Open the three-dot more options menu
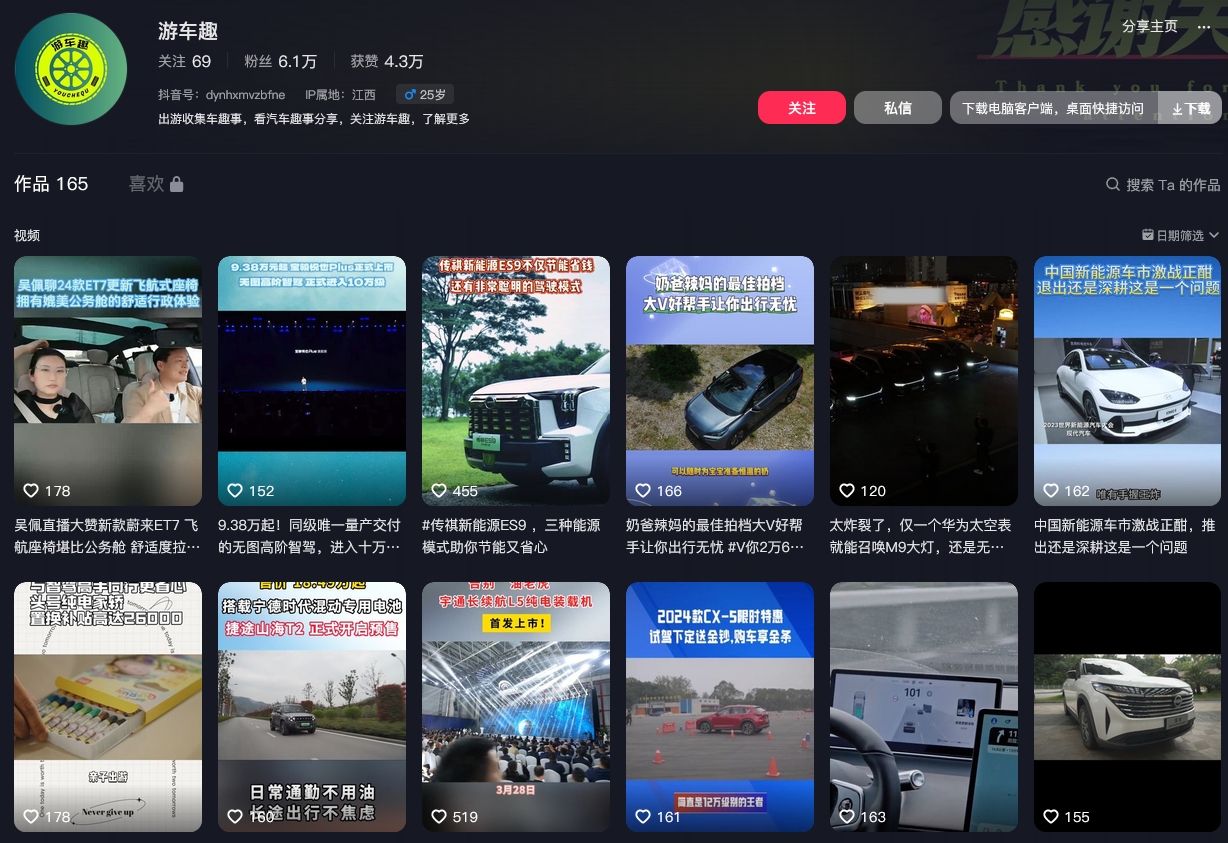The image size is (1228, 843). [x=1203, y=27]
